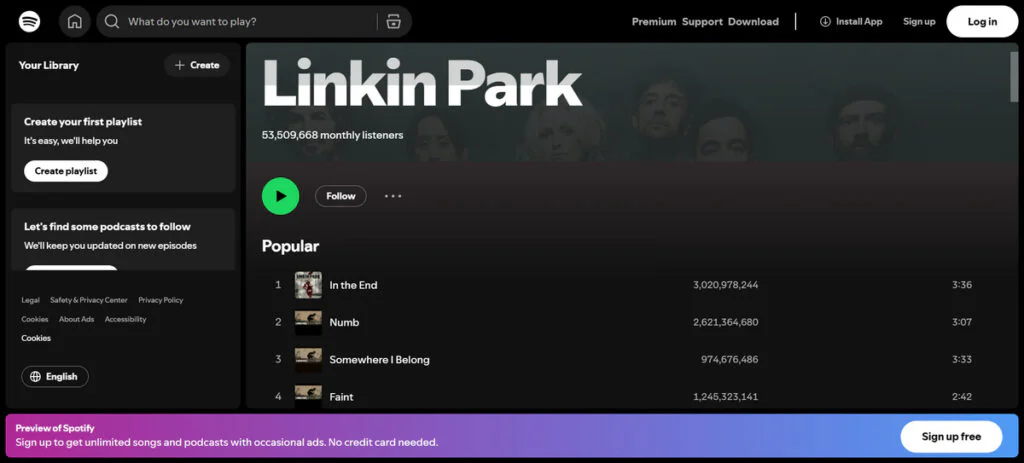Click Faint album thumbnail

(x=308, y=396)
